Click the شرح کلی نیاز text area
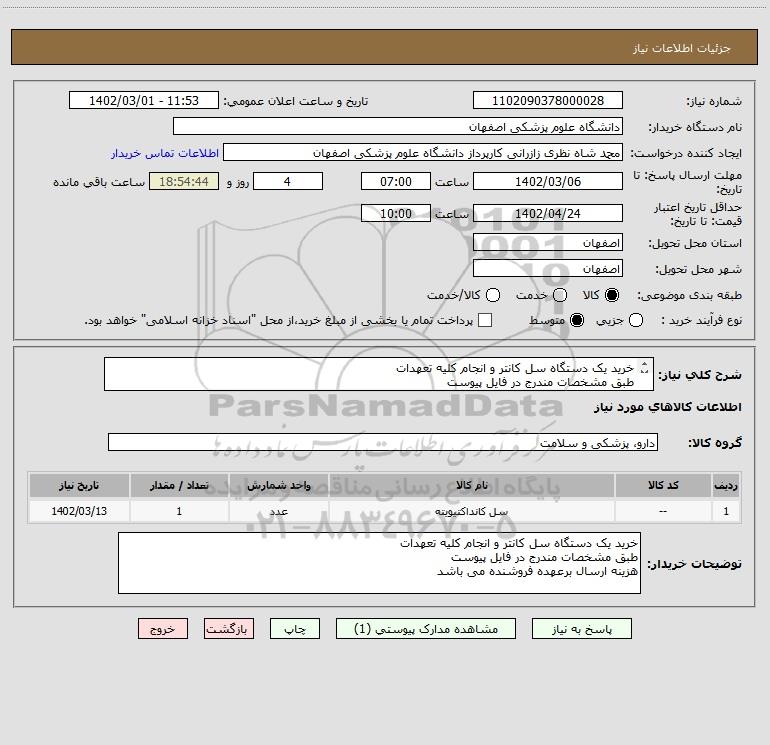 [379, 374]
